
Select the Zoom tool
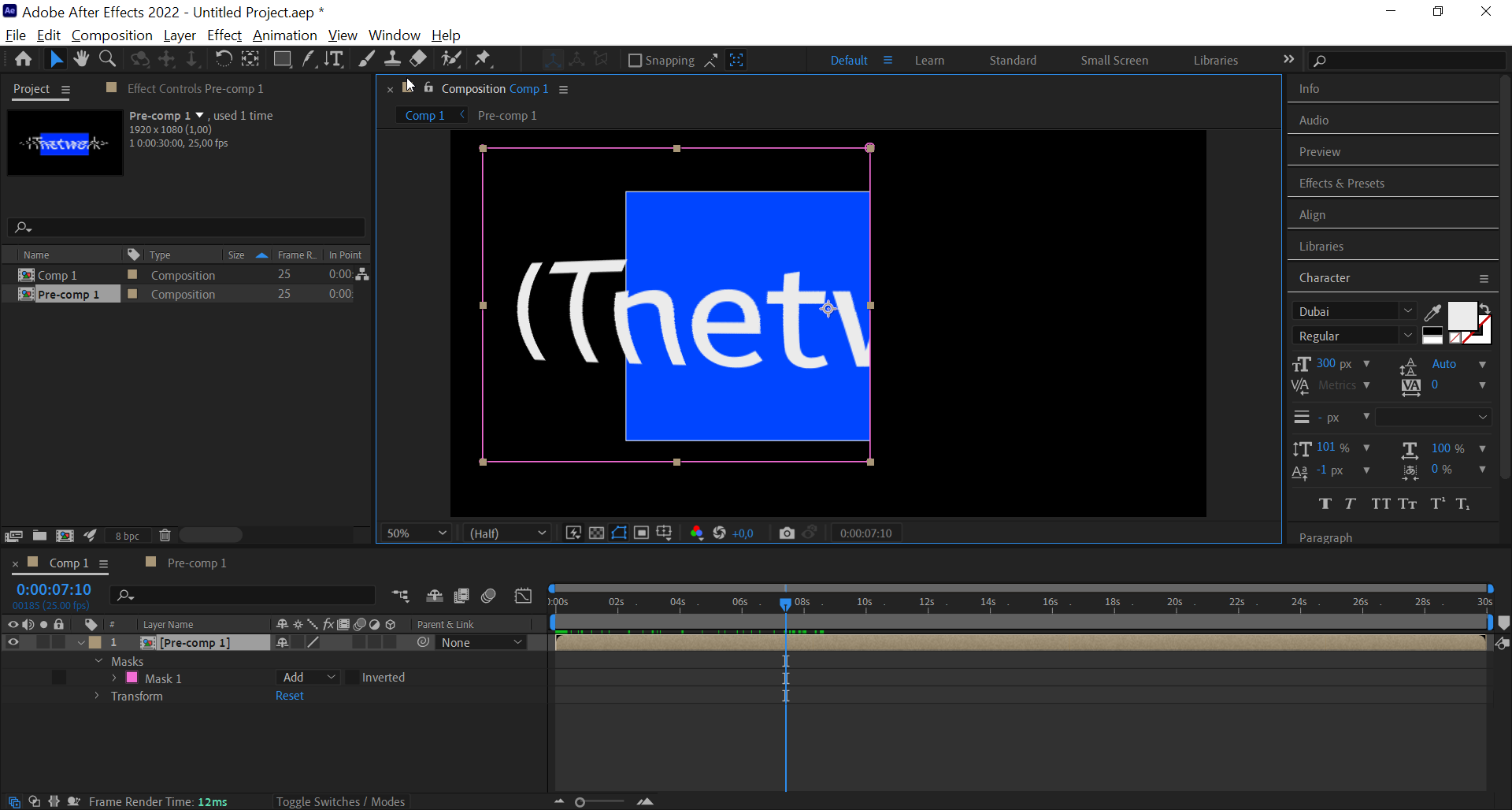click(107, 58)
